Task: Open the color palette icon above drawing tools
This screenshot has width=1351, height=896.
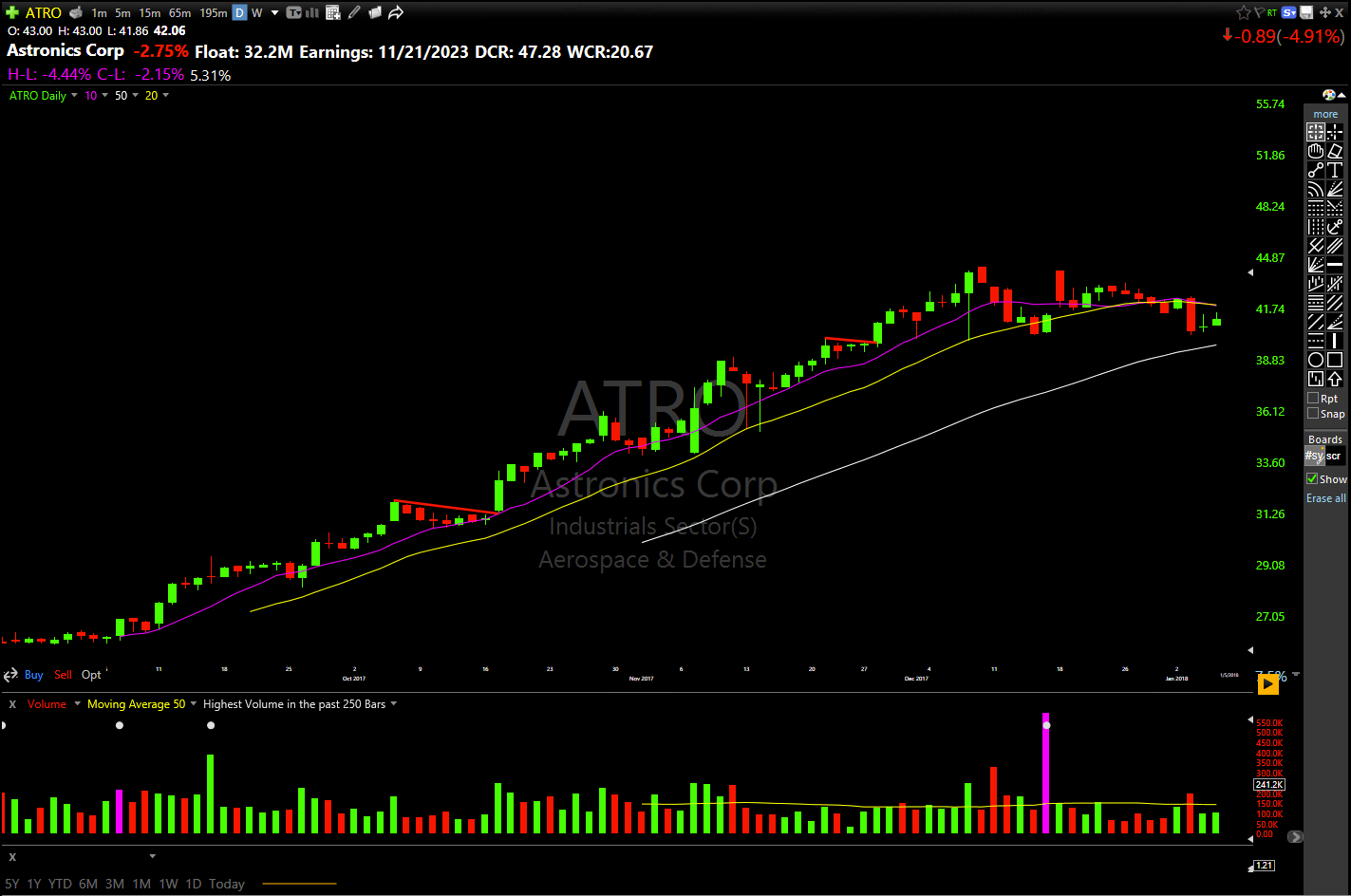Action: pyautogui.click(x=1329, y=95)
